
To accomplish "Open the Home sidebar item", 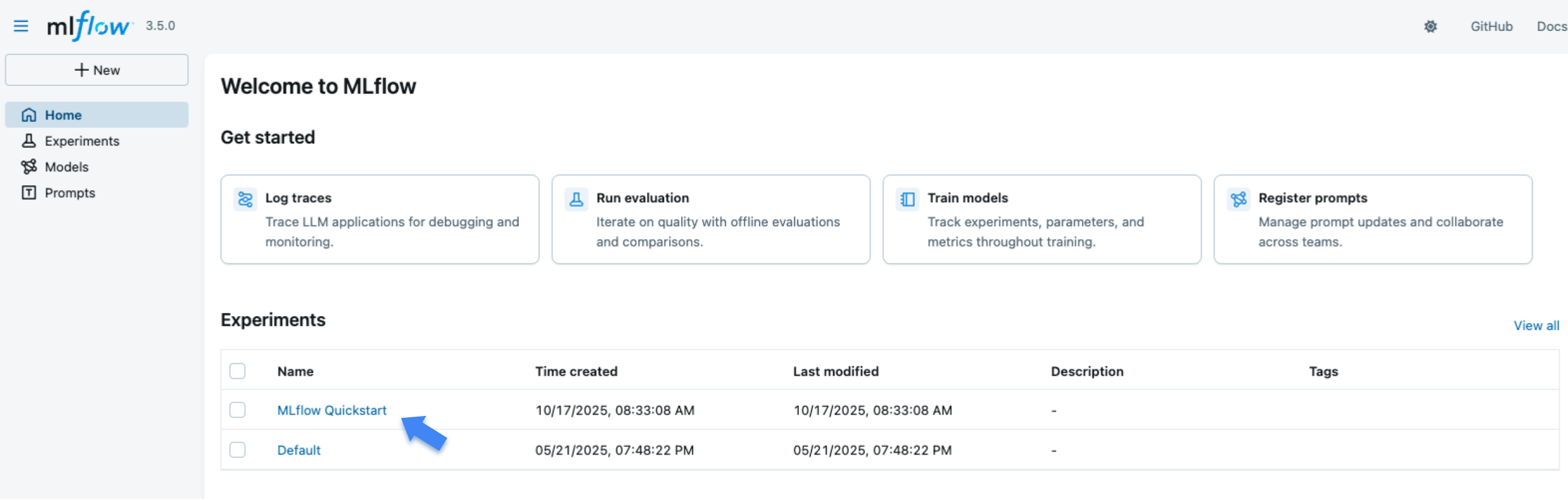I will (97, 115).
